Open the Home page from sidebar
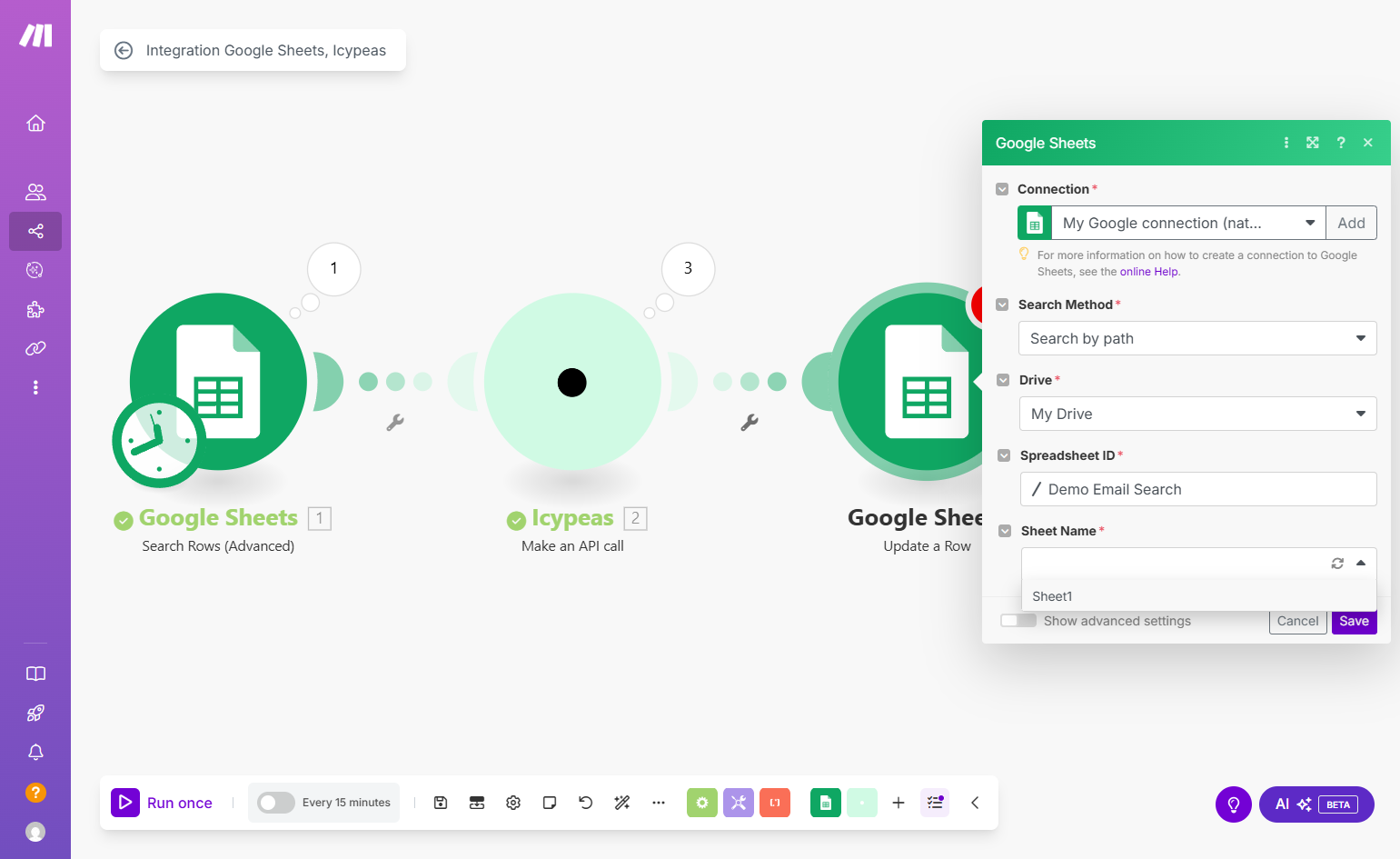Viewport: 1400px width, 859px height. coord(35,123)
